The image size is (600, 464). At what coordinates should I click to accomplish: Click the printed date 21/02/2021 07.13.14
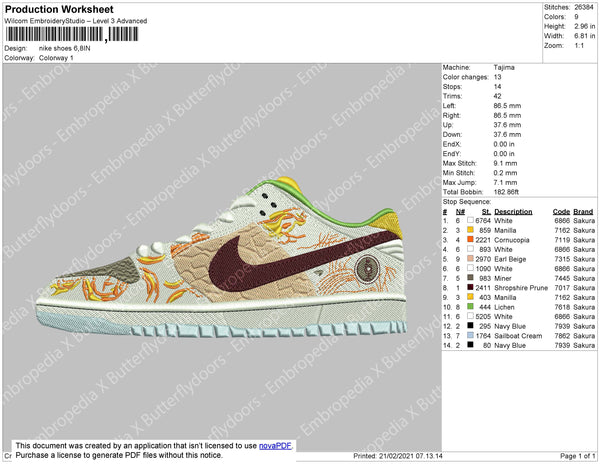411,456
